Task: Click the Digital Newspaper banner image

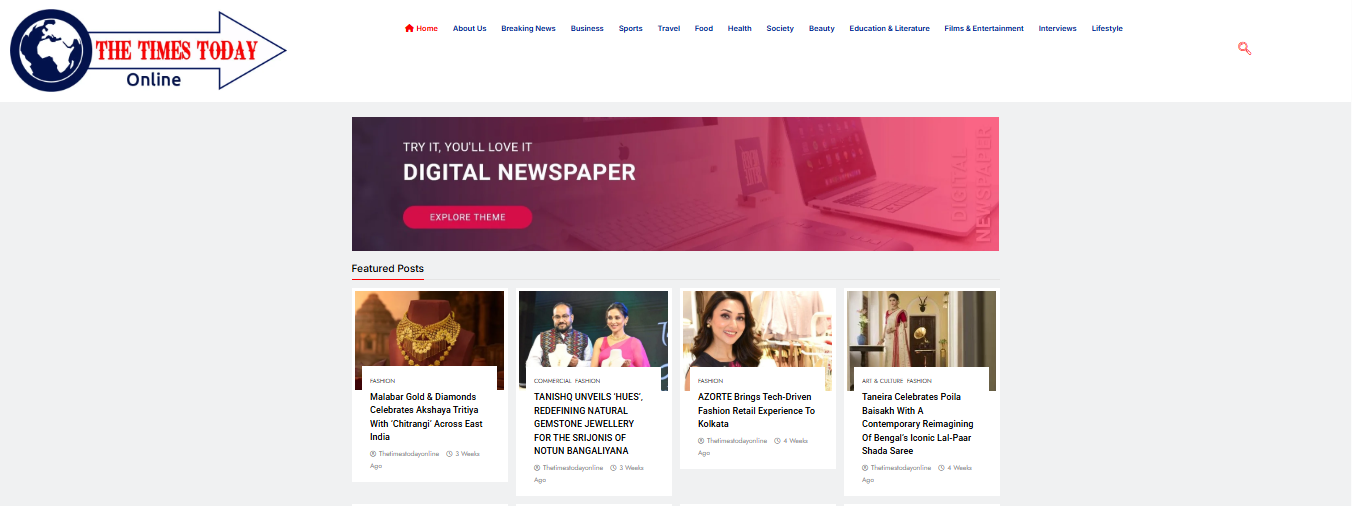Action: coord(675,184)
